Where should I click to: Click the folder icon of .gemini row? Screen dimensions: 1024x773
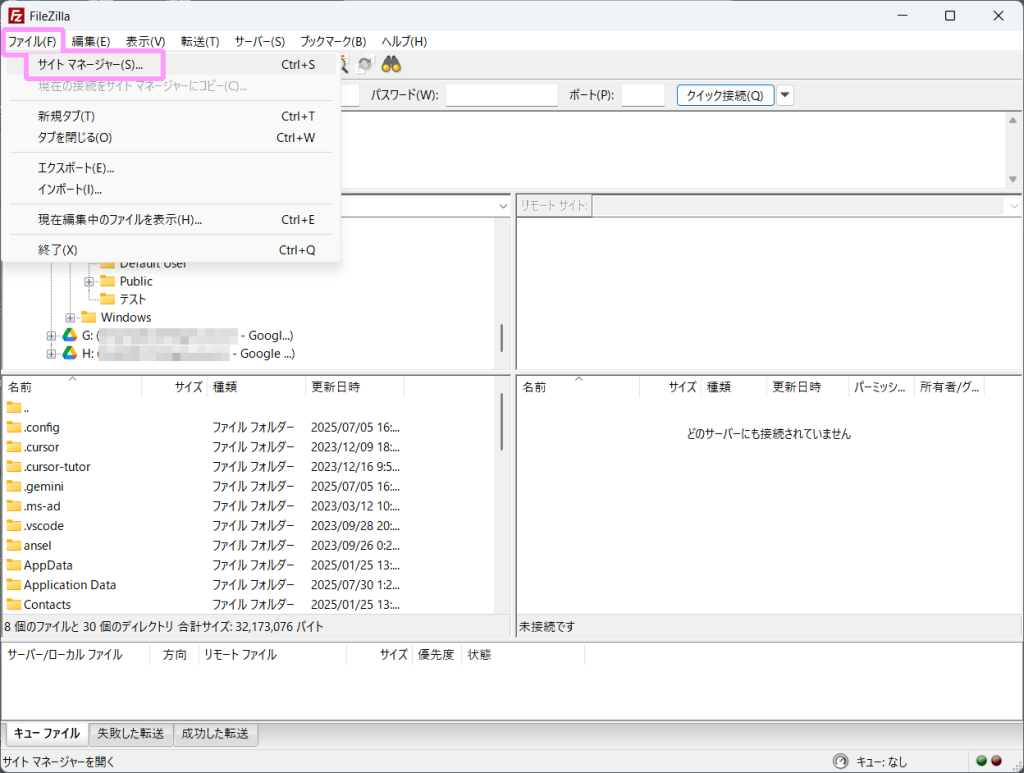pos(14,486)
